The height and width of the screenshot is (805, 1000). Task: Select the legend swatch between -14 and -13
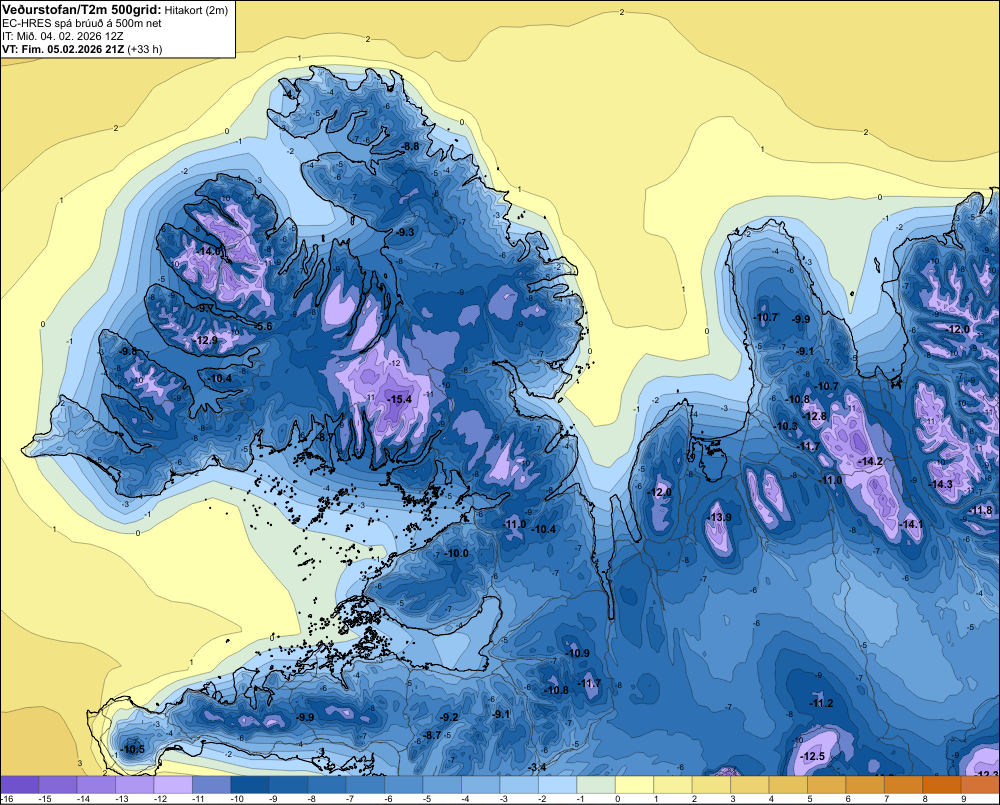(96, 785)
